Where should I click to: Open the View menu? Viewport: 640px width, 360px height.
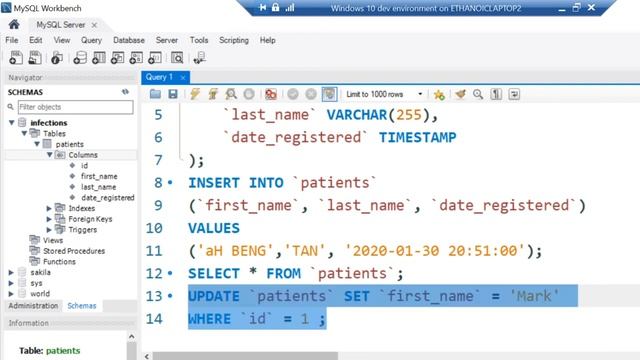point(62,40)
